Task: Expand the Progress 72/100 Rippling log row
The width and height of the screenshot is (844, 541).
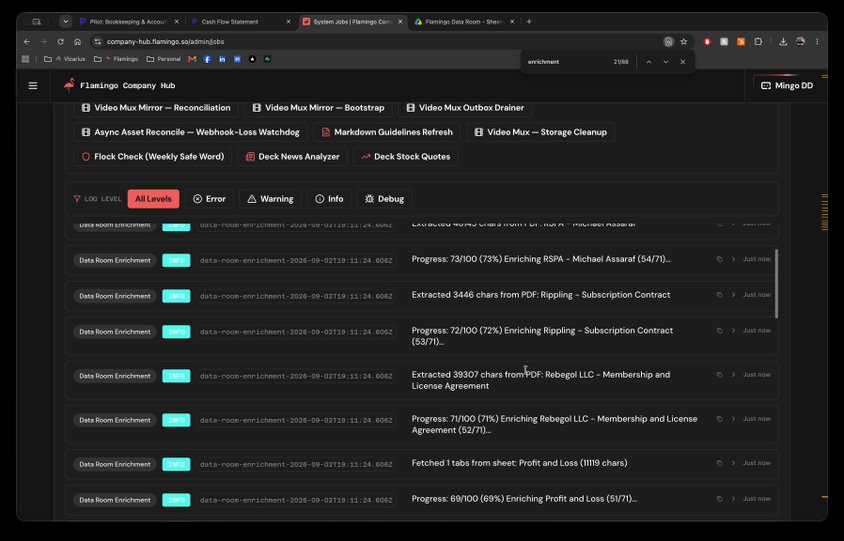Action: (x=733, y=331)
